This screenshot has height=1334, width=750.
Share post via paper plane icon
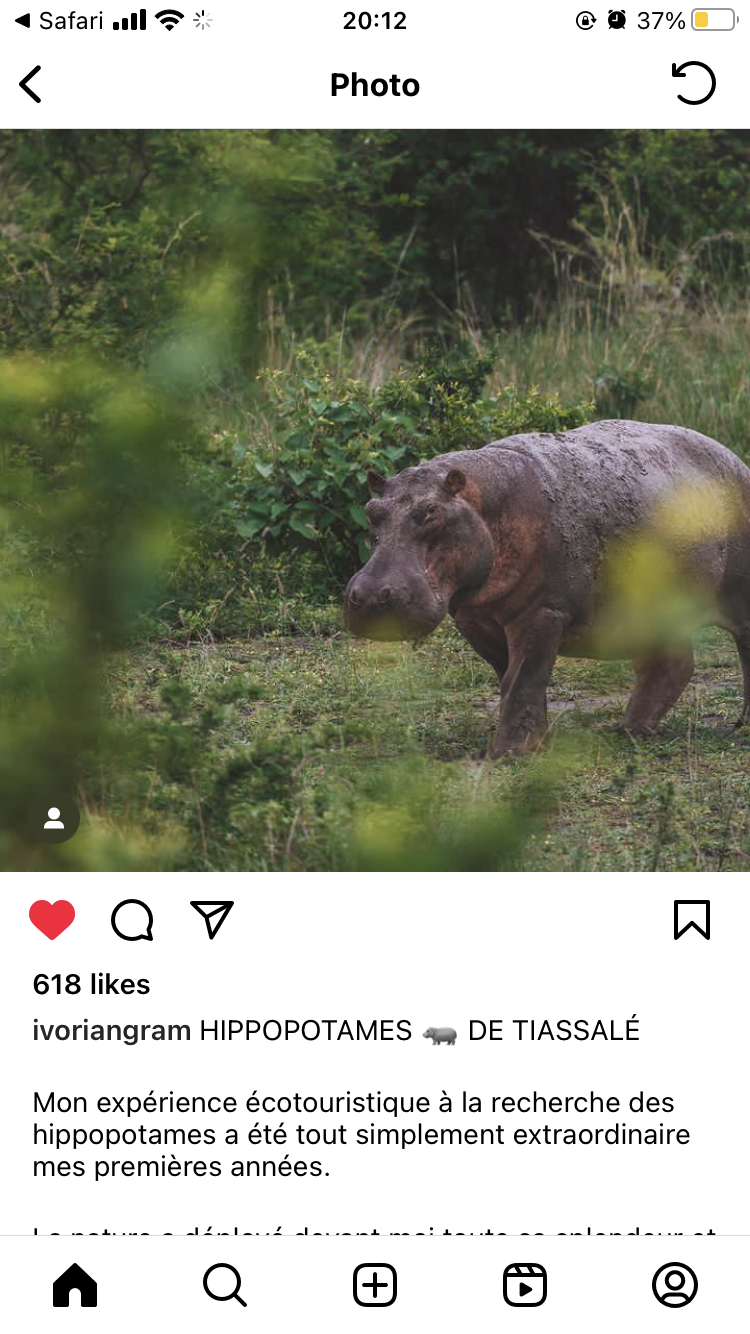pos(212,920)
